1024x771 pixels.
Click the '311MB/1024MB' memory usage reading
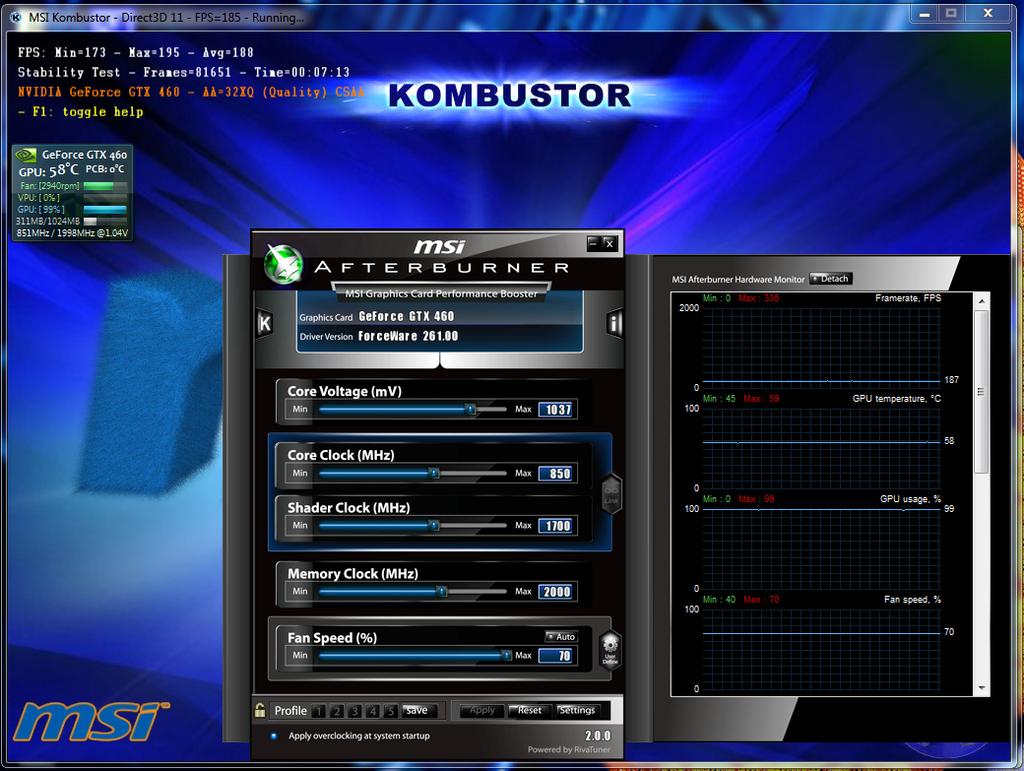[48, 221]
